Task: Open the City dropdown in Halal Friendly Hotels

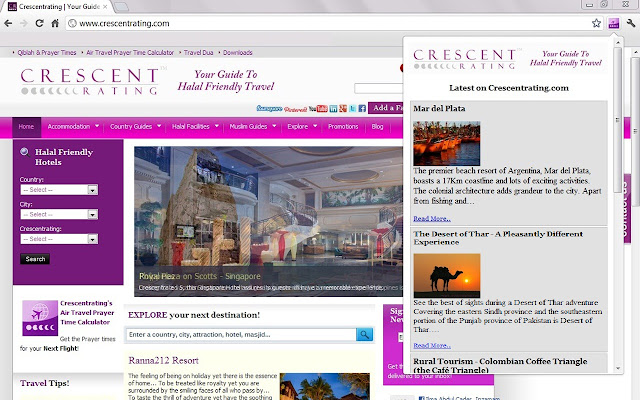Action: [x=59, y=214]
